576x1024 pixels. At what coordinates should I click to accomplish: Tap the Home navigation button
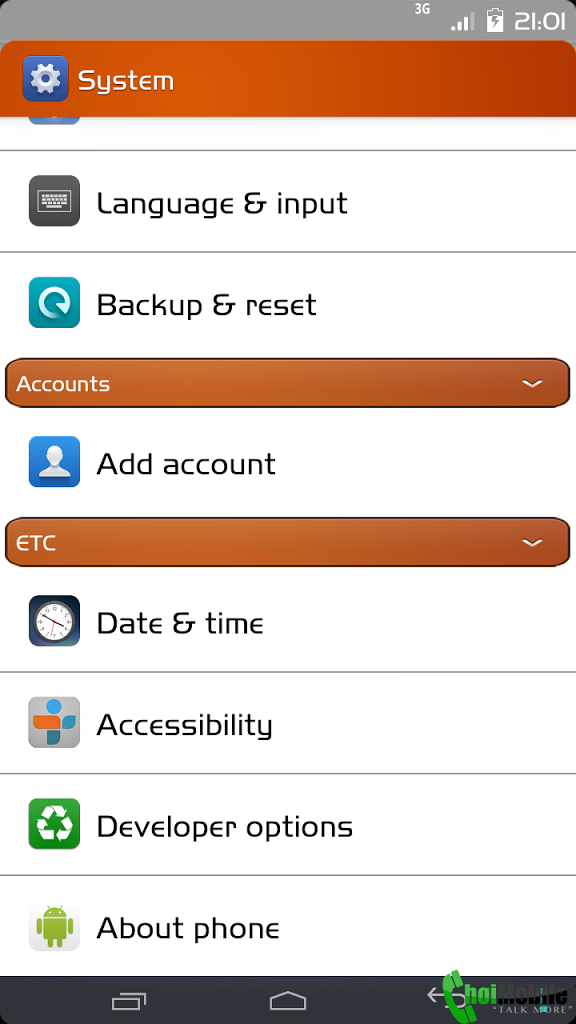point(288,1000)
